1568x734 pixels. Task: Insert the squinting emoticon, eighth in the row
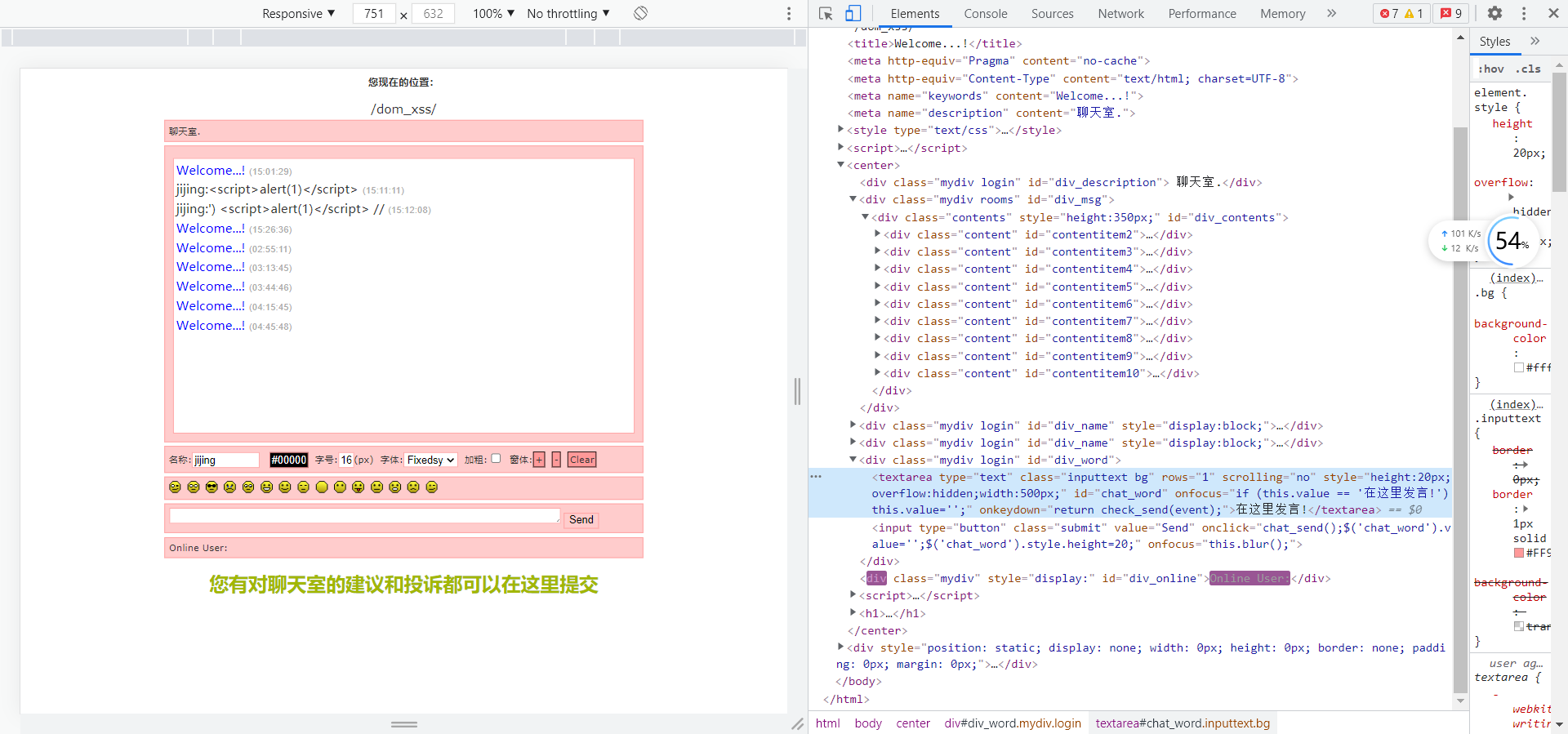pyautogui.click(x=303, y=487)
